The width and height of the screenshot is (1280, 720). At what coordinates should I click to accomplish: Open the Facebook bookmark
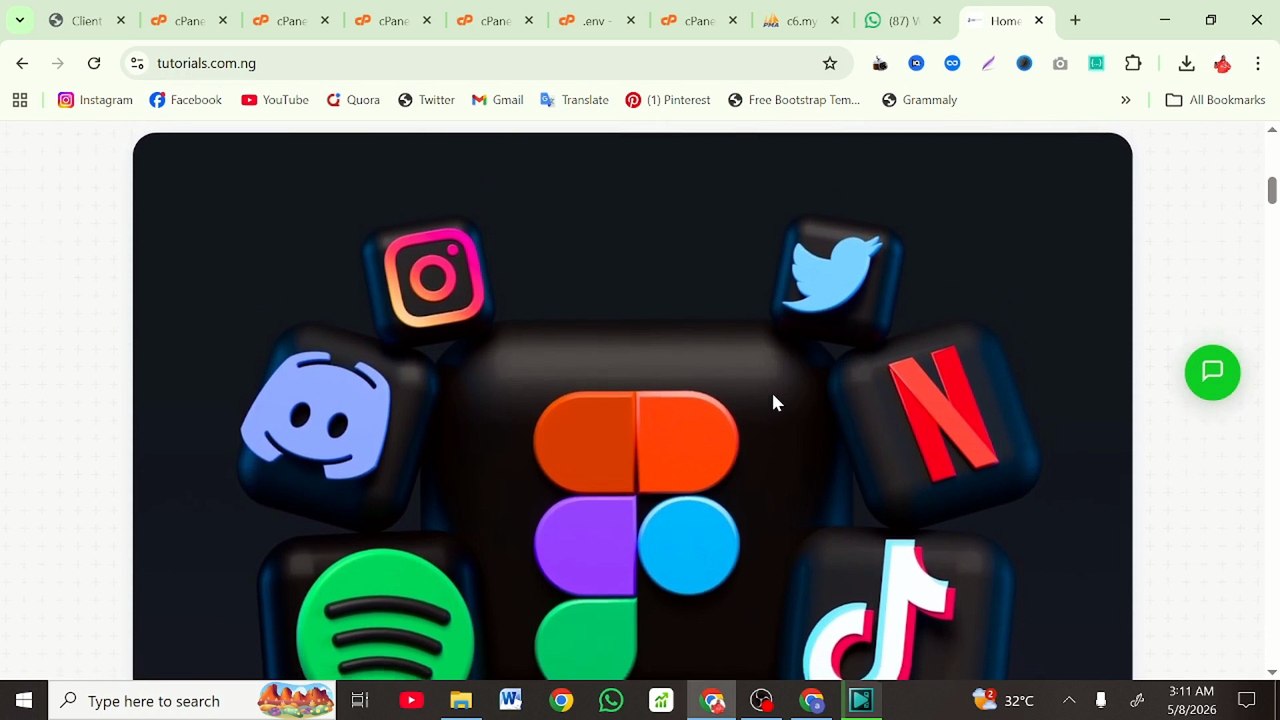tap(185, 100)
